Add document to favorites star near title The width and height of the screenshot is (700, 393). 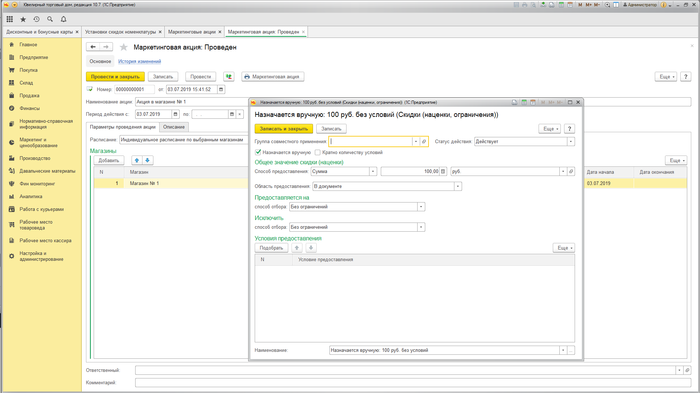click(124, 47)
